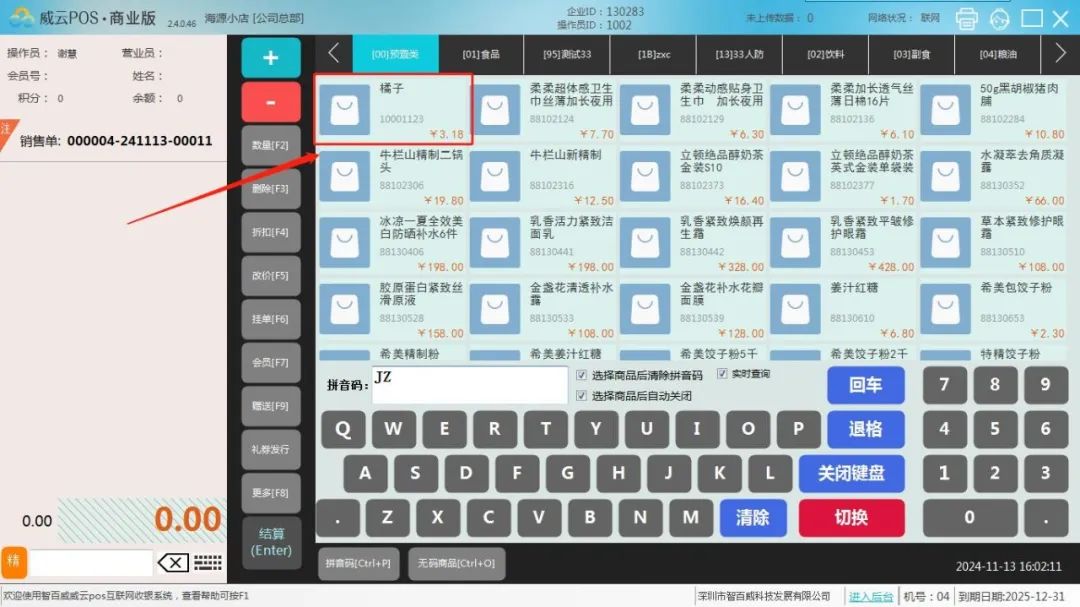Click the 挂单[F6] button
The image size is (1080, 607).
(271, 319)
